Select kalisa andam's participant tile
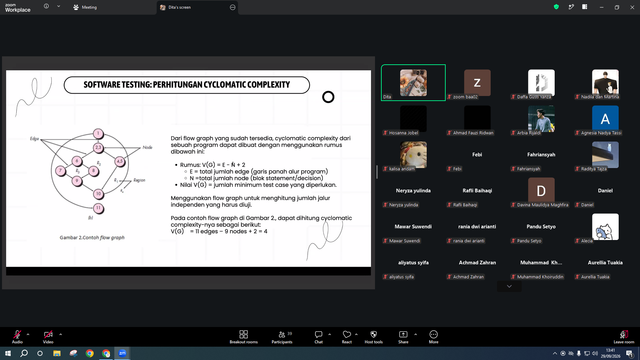 click(413, 155)
